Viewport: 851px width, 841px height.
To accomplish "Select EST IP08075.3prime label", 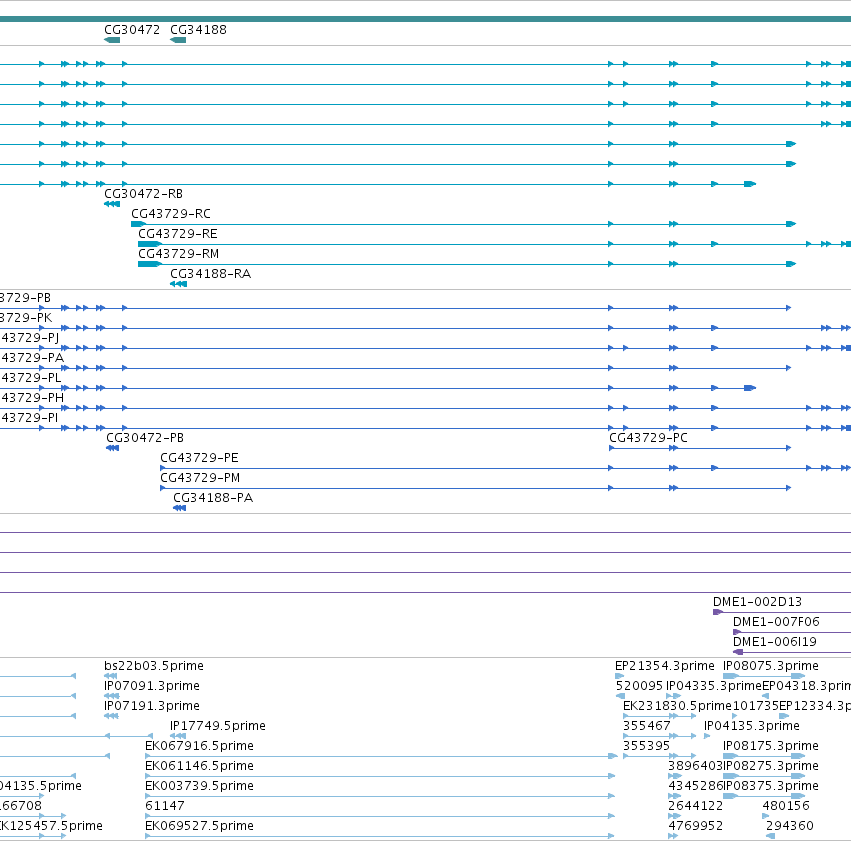I will click(770, 666).
